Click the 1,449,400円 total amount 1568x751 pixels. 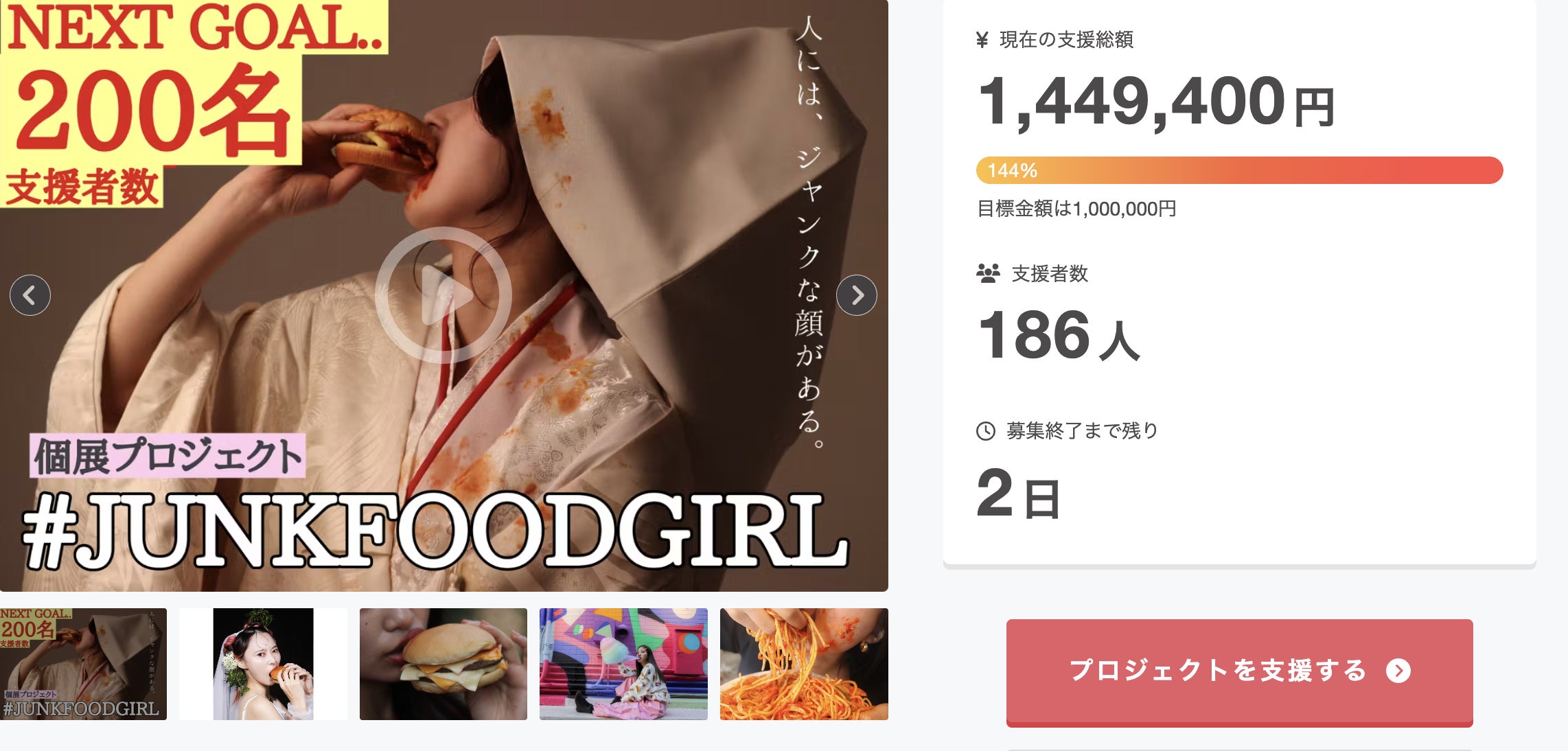[x=1156, y=103]
